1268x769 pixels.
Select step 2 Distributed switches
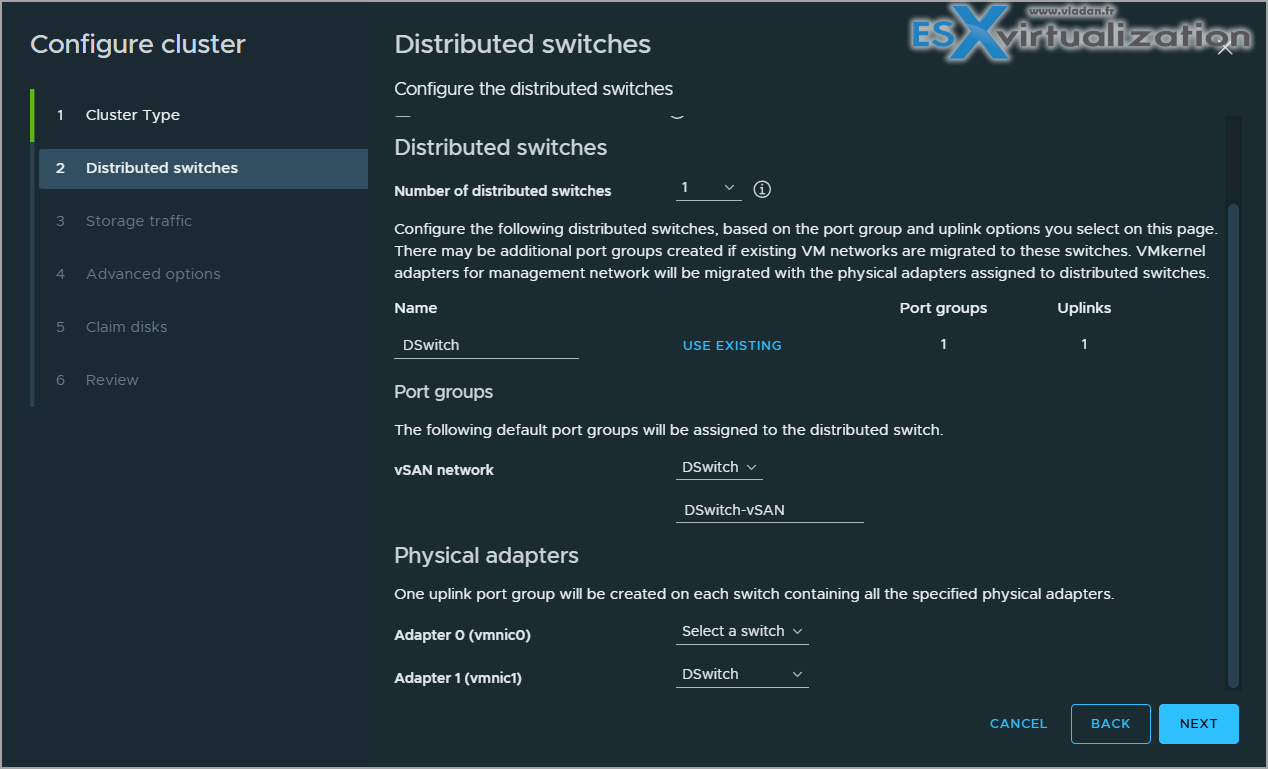coord(203,168)
